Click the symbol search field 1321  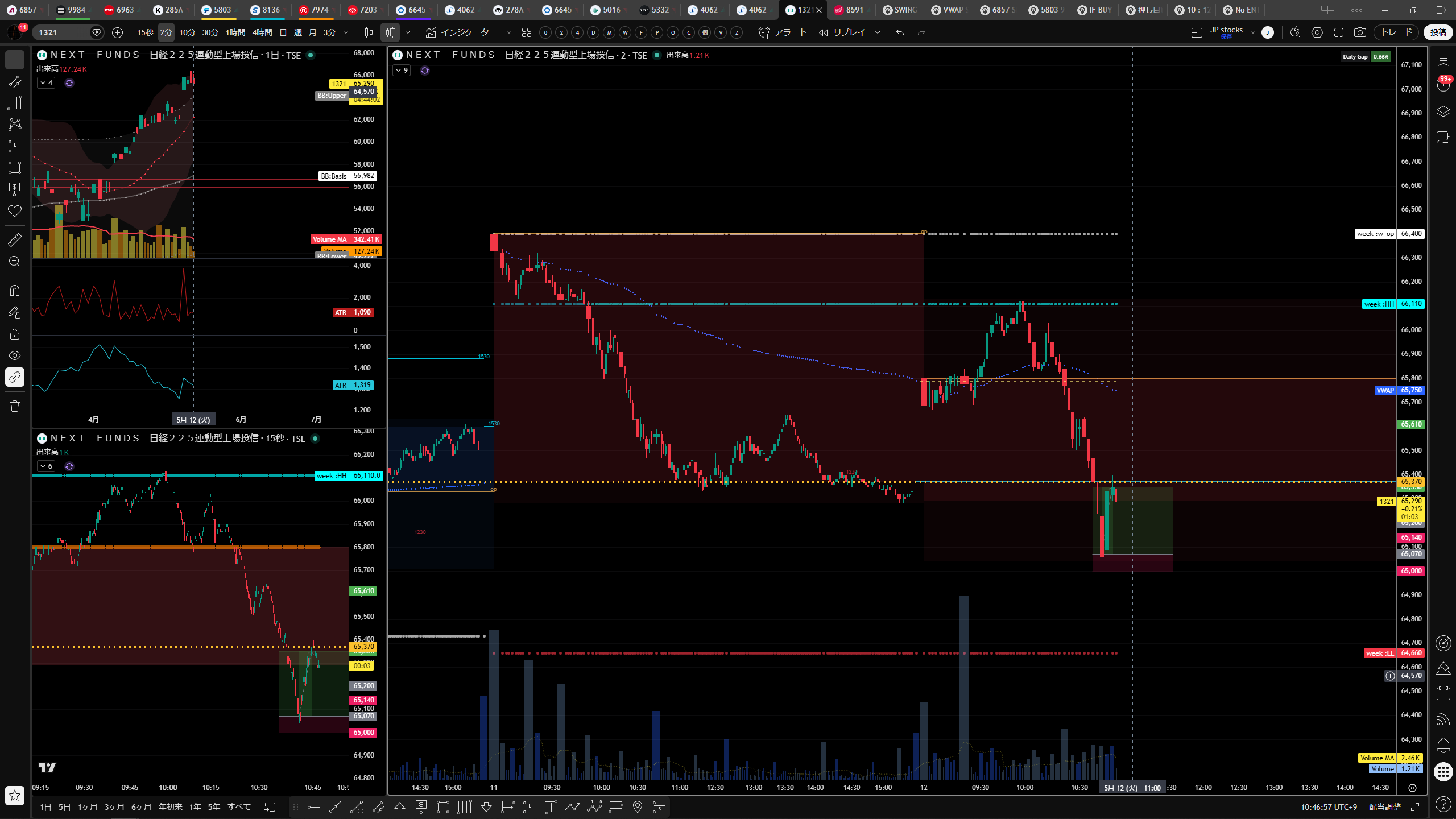[63, 32]
